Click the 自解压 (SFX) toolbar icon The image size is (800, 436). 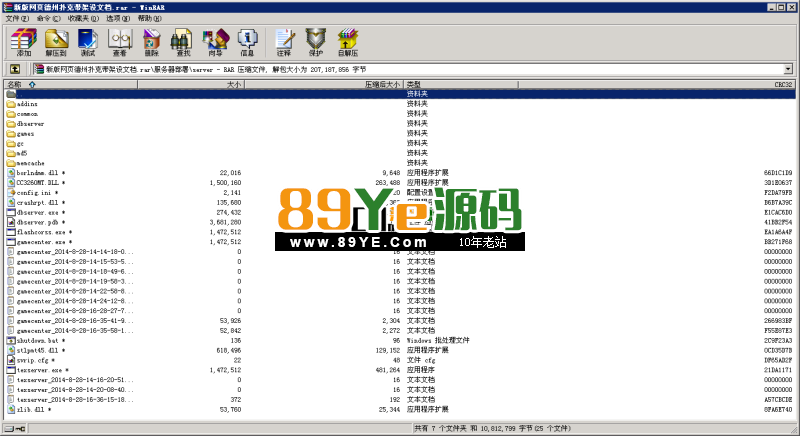(347, 42)
